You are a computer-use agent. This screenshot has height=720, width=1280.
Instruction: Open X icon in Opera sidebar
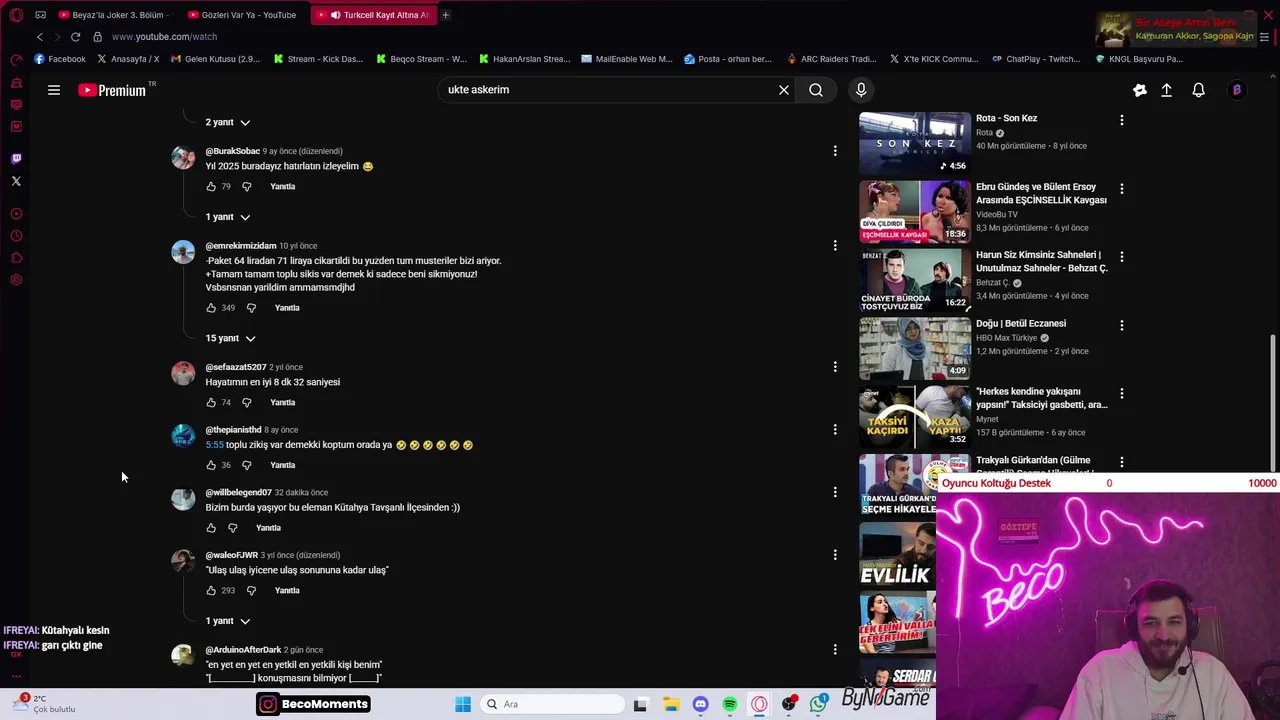16,181
